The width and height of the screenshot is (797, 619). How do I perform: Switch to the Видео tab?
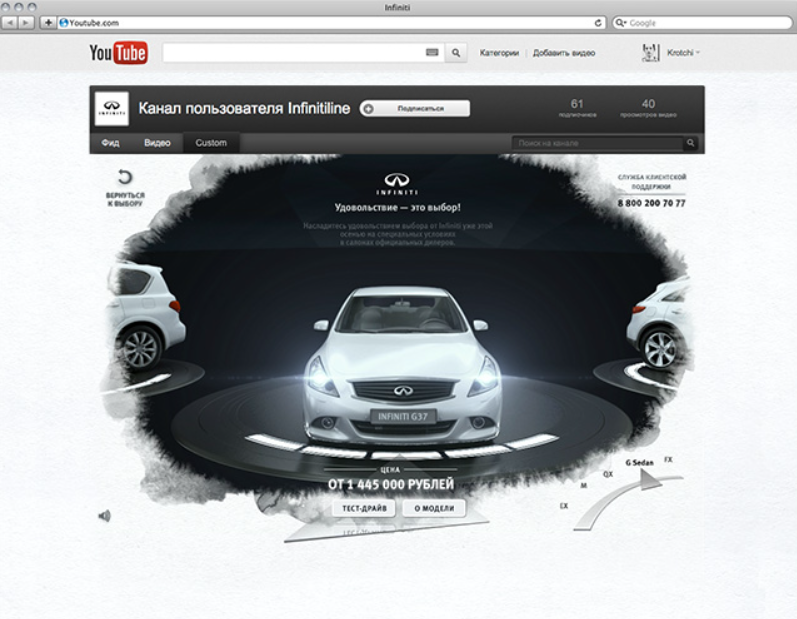pos(157,143)
